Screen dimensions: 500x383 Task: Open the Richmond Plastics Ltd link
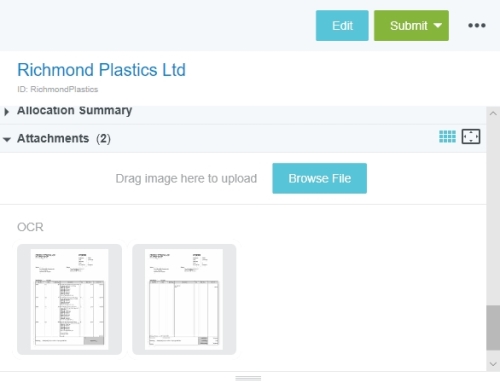pyautogui.click(x=101, y=70)
